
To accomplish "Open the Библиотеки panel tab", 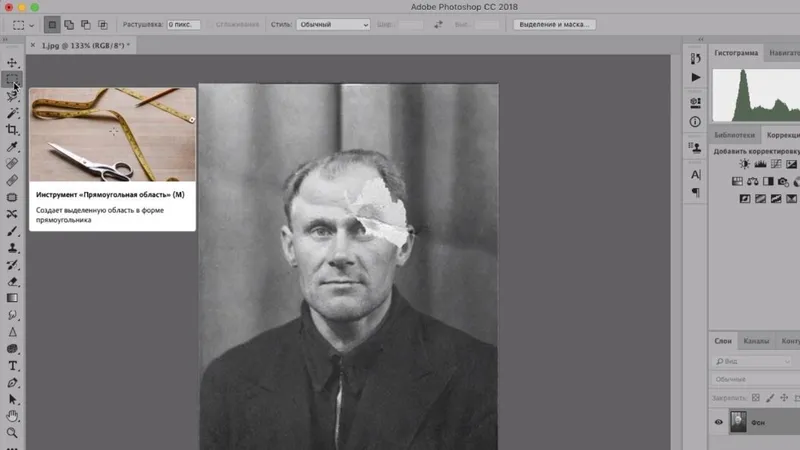I will (x=733, y=134).
